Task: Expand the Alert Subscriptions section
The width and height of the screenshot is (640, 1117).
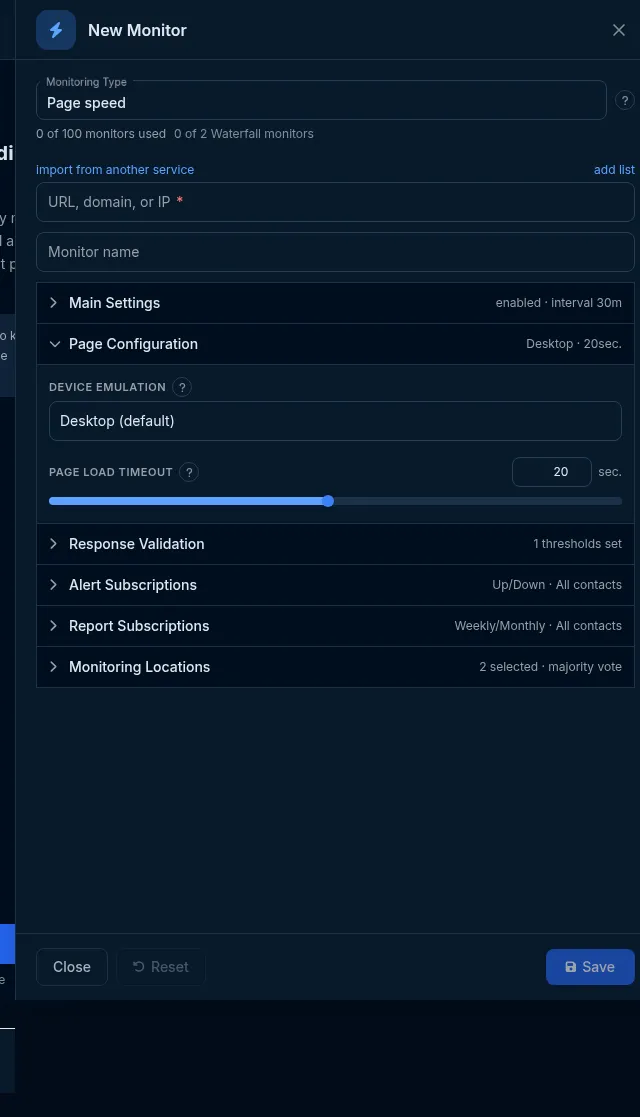Action: click(x=335, y=585)
